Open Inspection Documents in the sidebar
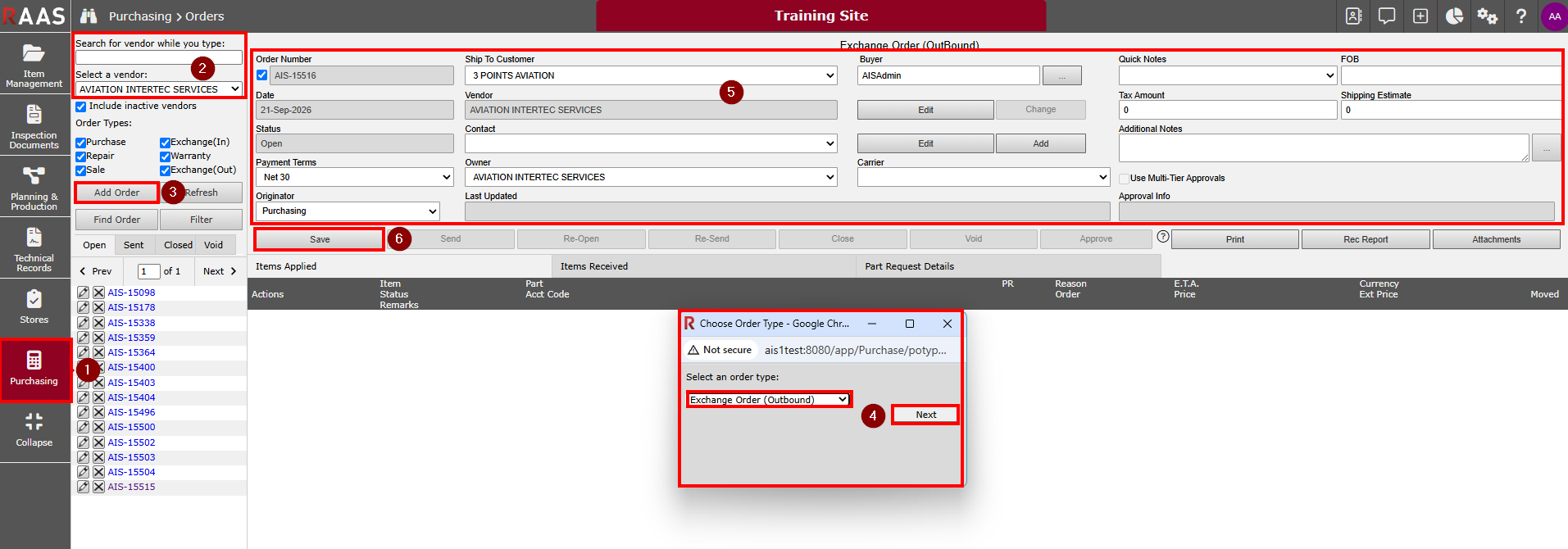 pyautogui.click(x=34, y=125)
